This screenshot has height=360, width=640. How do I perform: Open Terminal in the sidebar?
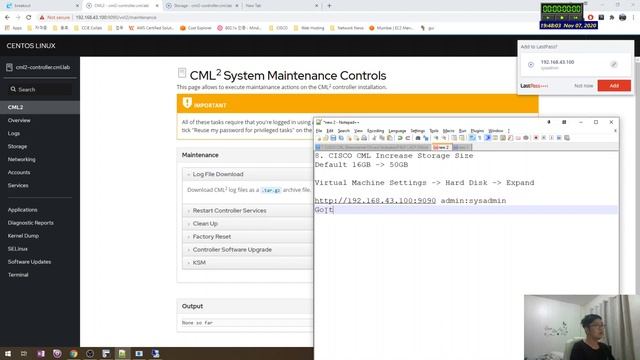[x=18, y=275]
